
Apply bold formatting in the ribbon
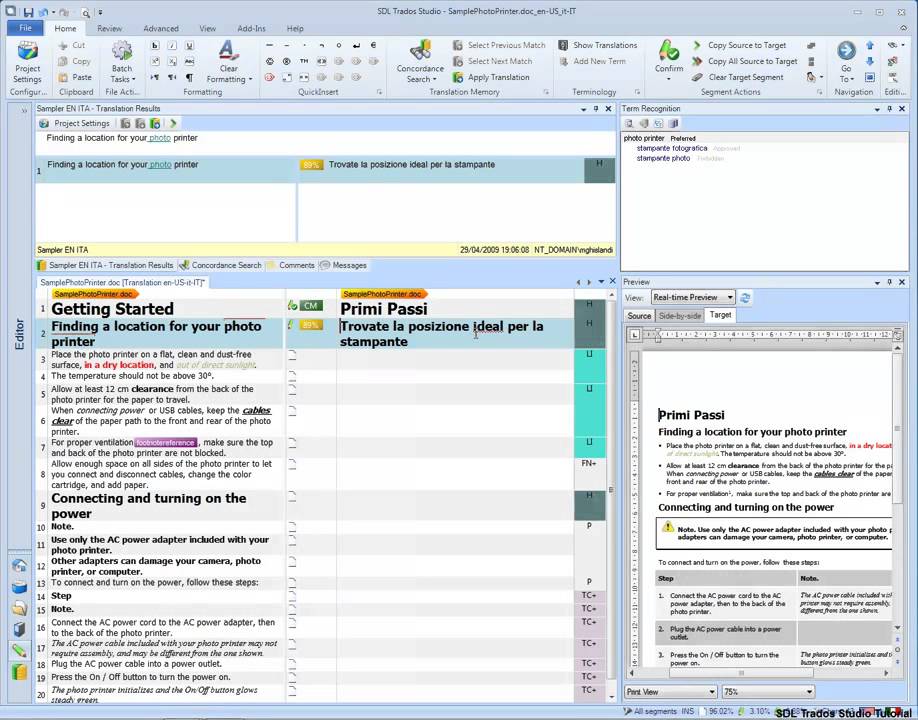[x=155, y=45]
